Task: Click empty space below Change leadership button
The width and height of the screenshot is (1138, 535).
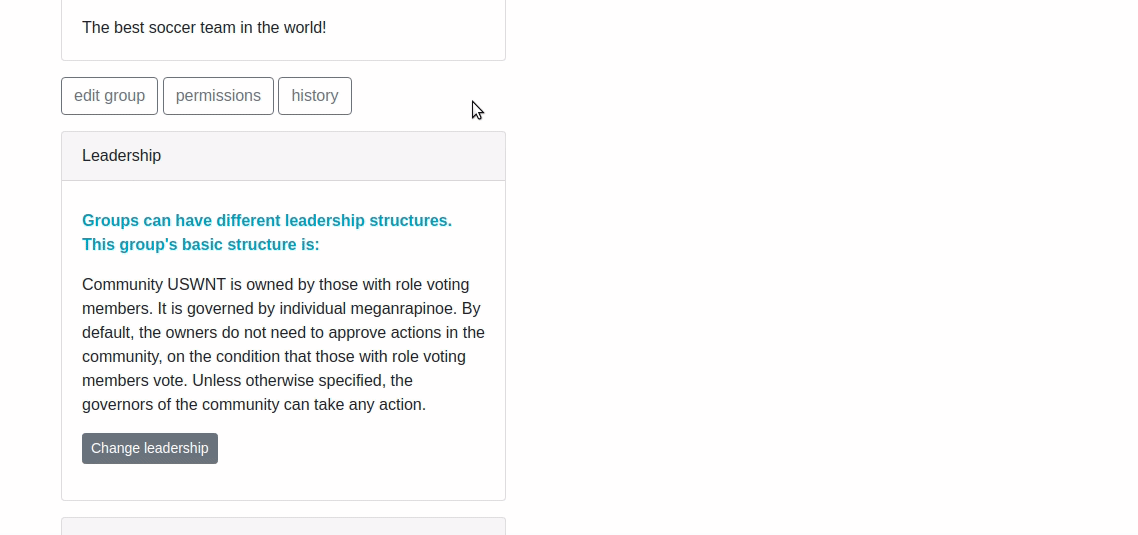Action: coord(283,482)
